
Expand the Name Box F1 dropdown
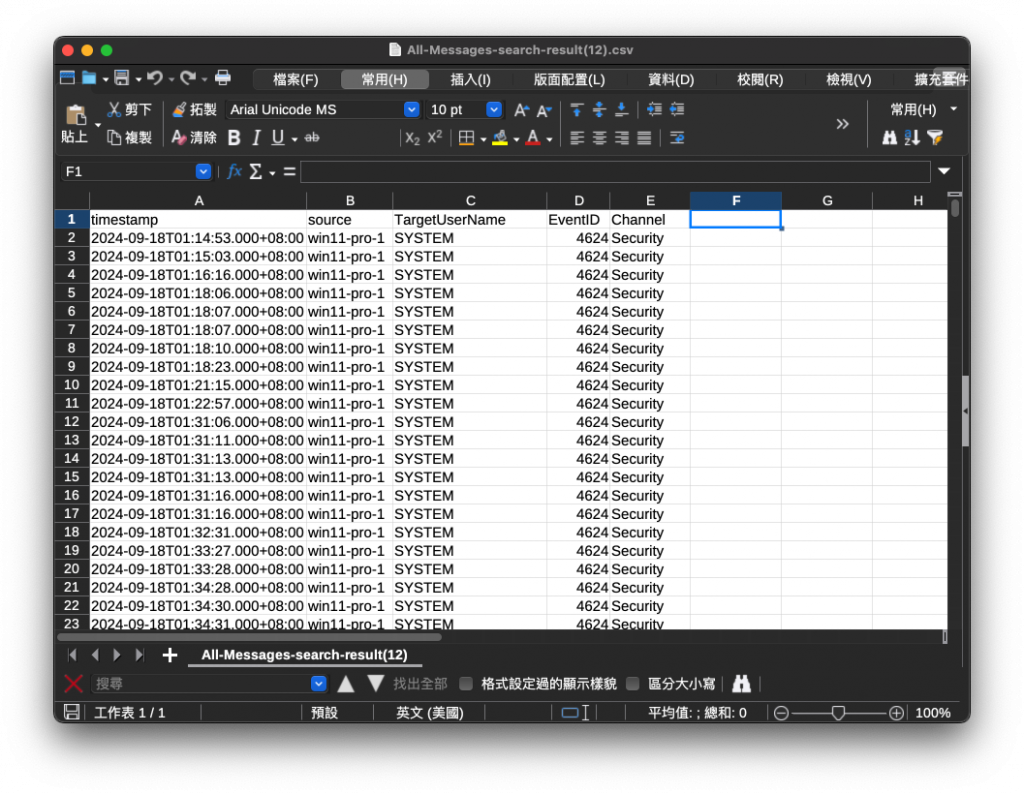(x=203, y=172)
